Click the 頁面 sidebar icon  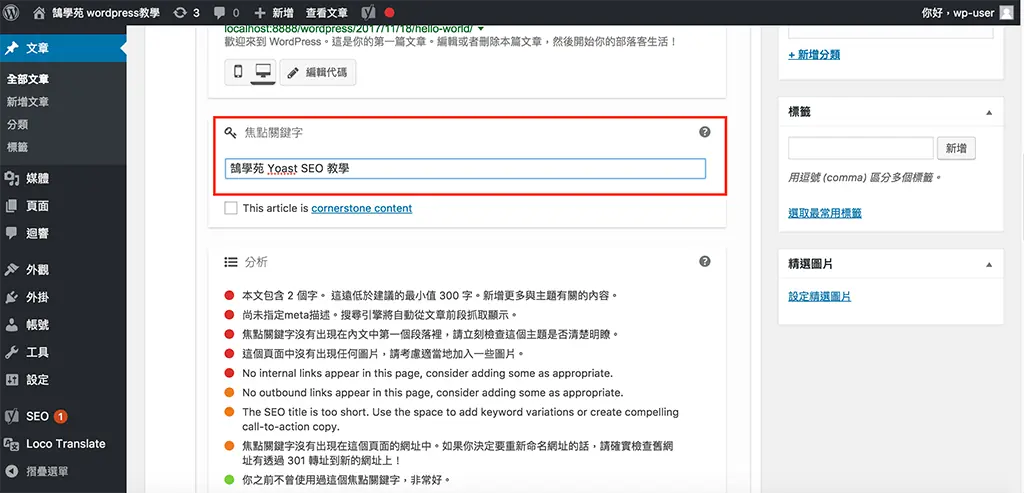(x=11, y=206)
